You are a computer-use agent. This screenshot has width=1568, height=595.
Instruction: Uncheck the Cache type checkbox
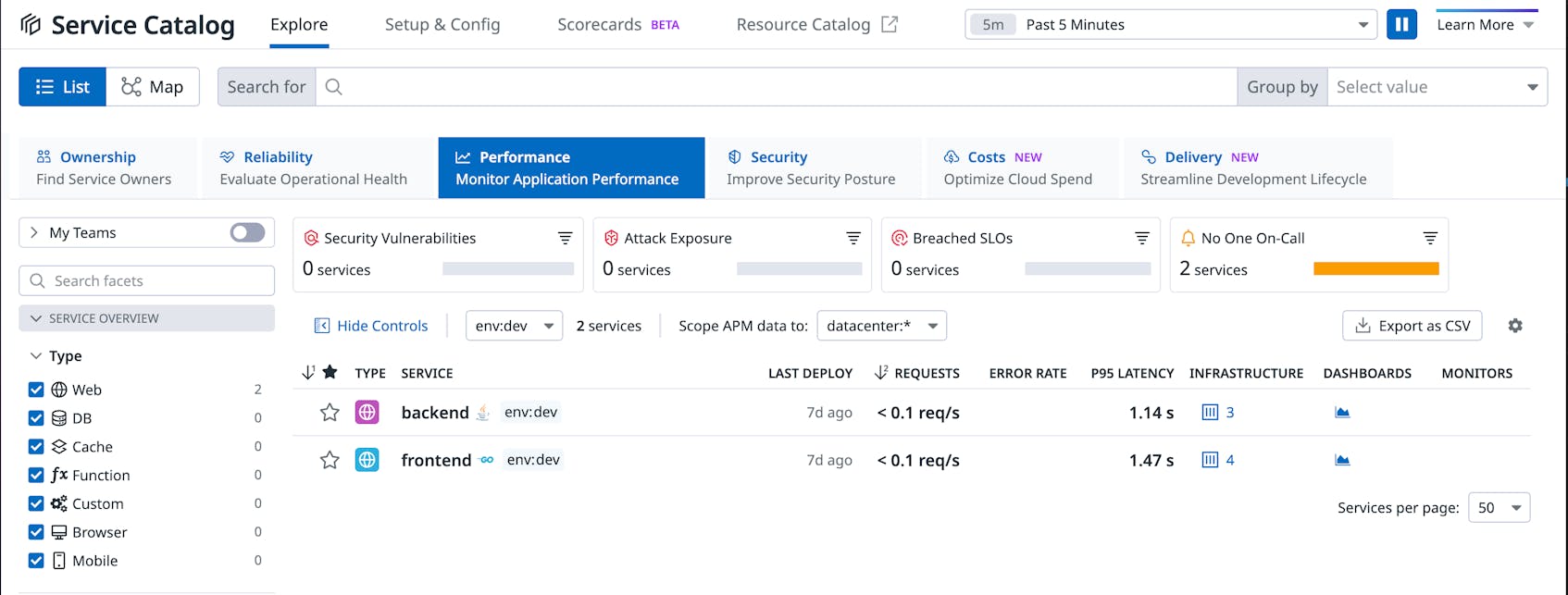pos(36,447)
